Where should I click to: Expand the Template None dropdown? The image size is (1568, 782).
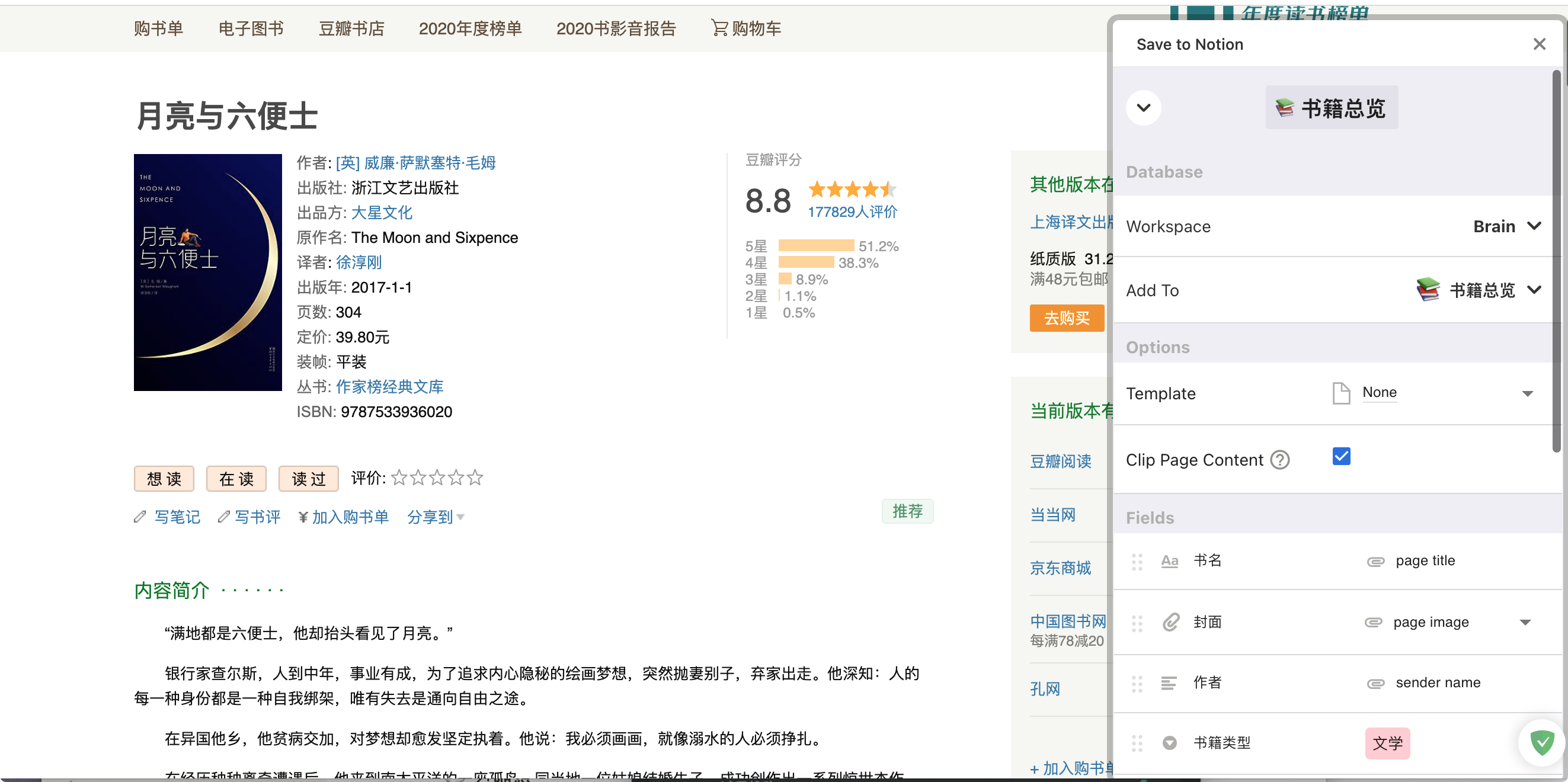[1527, 393]
